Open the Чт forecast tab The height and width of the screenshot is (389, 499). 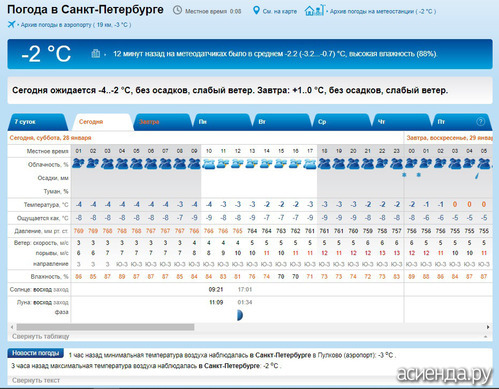[x=401, y=122]
